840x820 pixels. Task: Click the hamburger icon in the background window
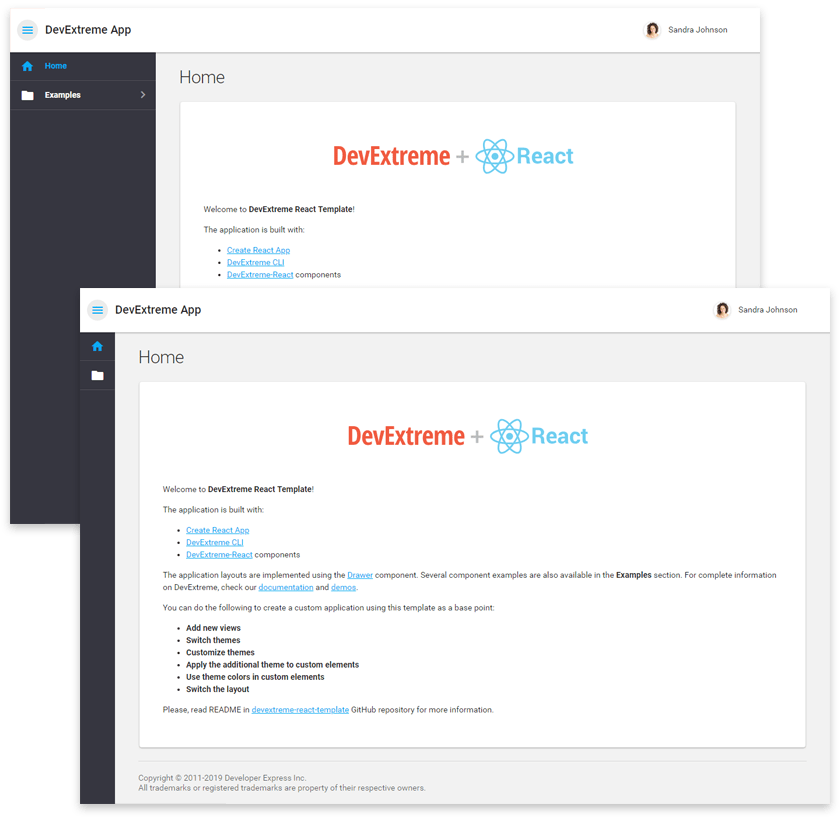point(27,29)
